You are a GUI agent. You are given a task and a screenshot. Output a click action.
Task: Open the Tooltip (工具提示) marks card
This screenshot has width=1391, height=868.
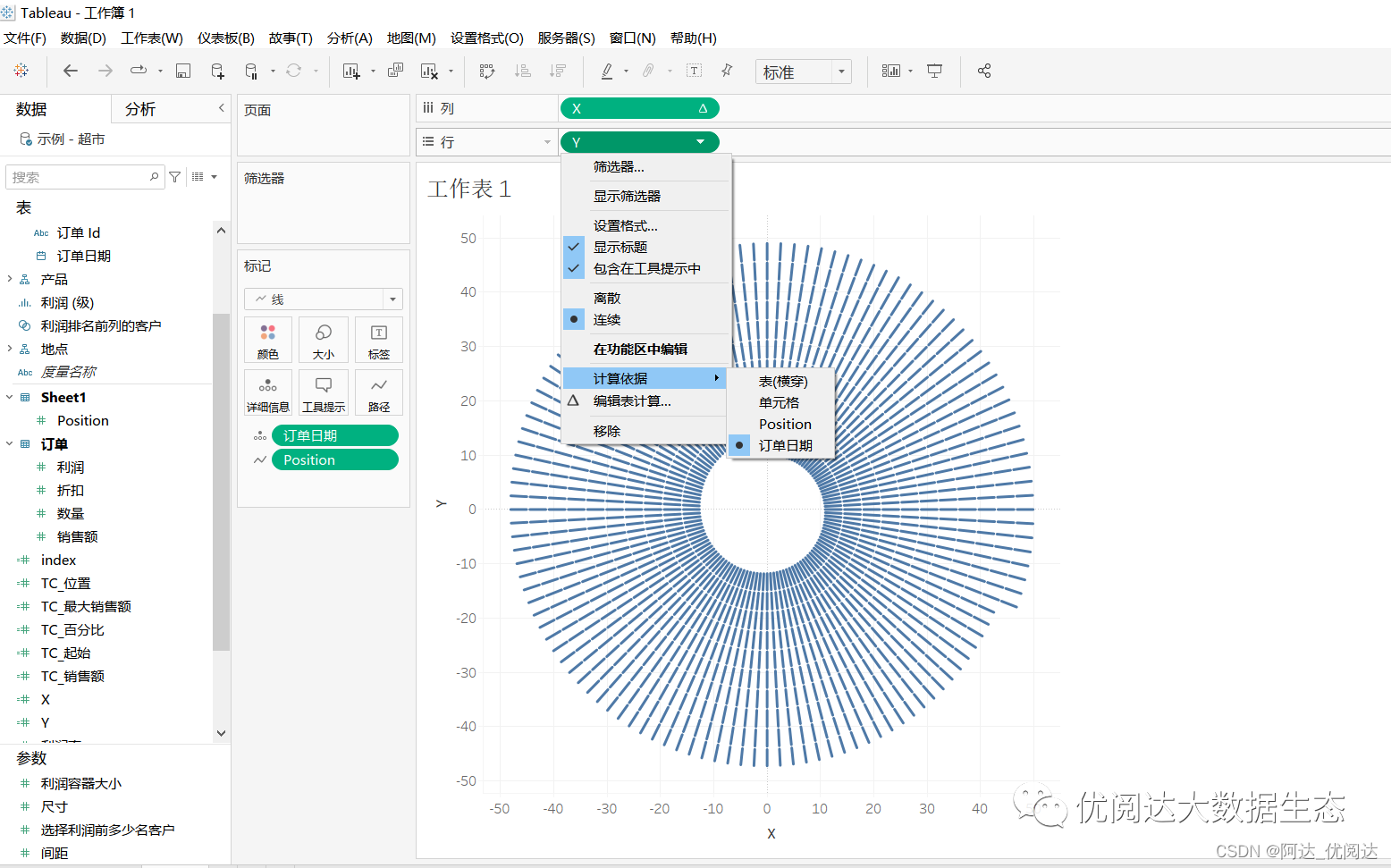click(x=324, y=392)
